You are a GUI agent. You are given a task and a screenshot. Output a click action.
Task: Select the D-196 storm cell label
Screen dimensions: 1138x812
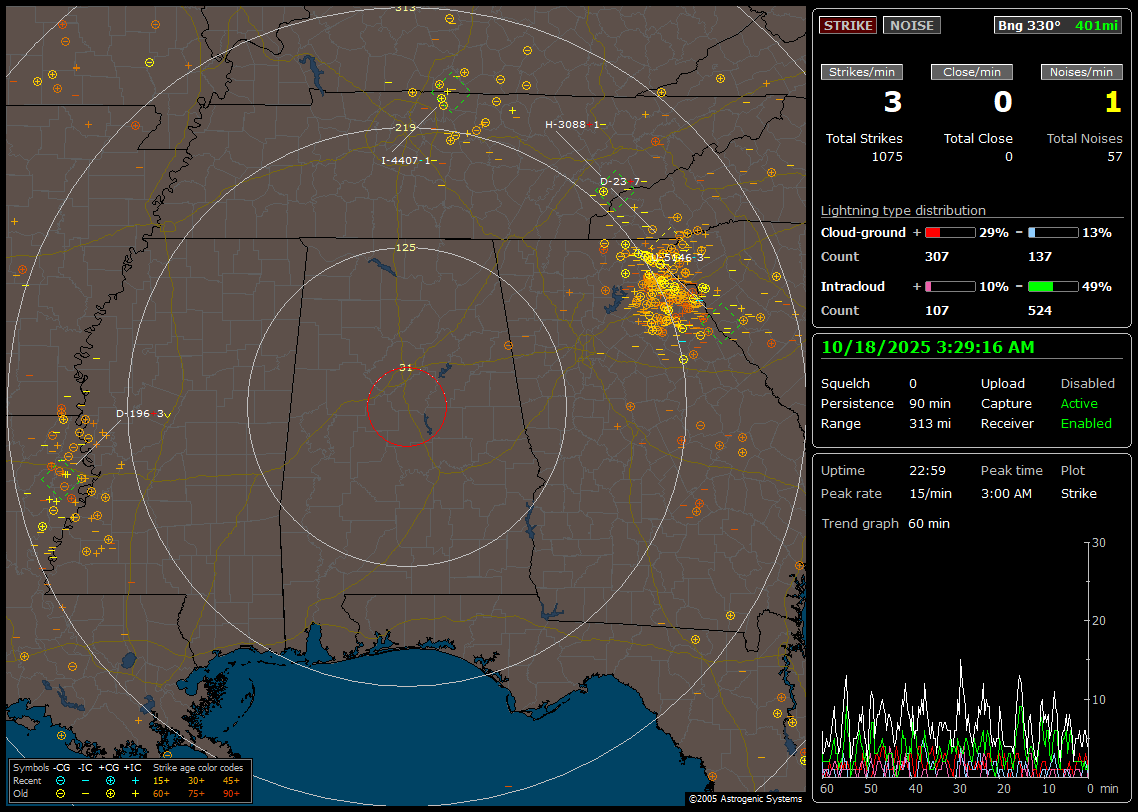click(x=140, y=414)
